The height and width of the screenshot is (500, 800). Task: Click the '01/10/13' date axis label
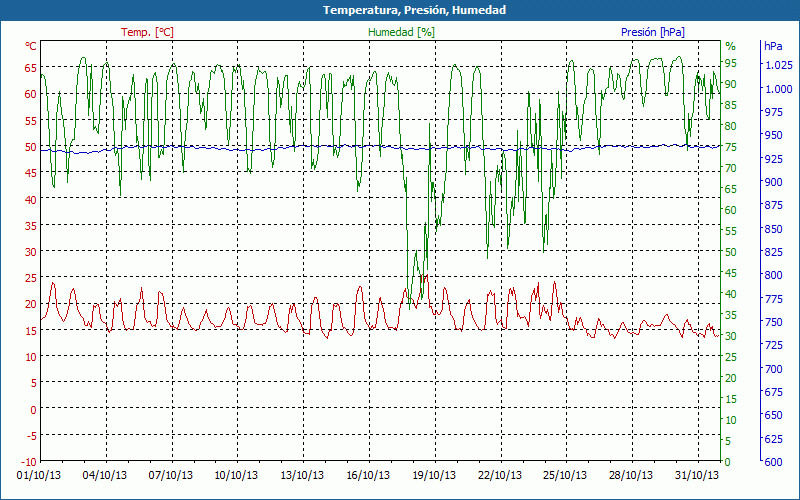pyautogui.click(x=39, y=475)
